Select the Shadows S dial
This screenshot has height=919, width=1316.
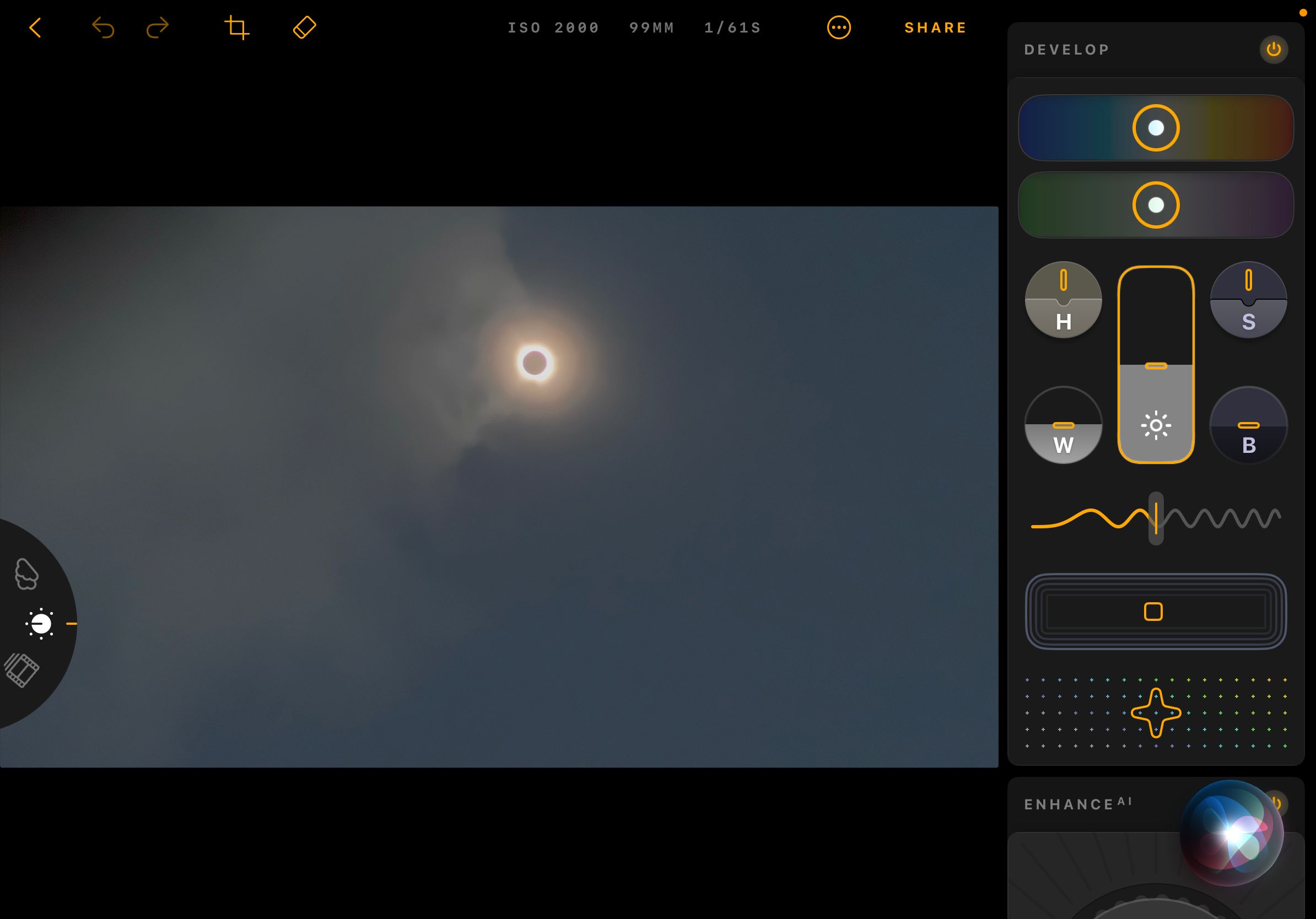[1248, 300]
